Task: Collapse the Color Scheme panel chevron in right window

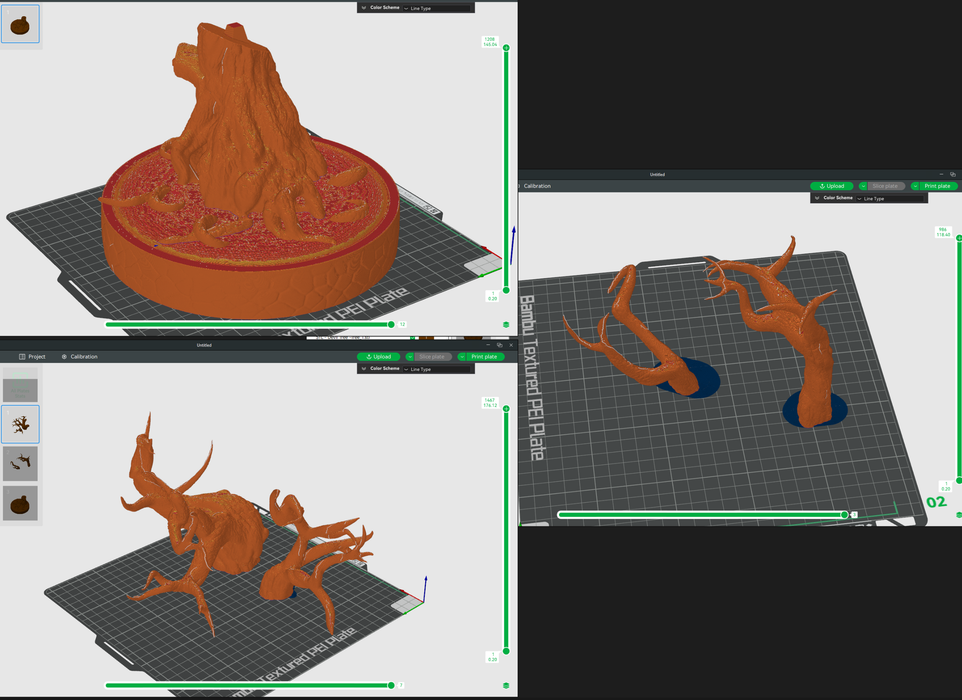Action: (817, 198)
